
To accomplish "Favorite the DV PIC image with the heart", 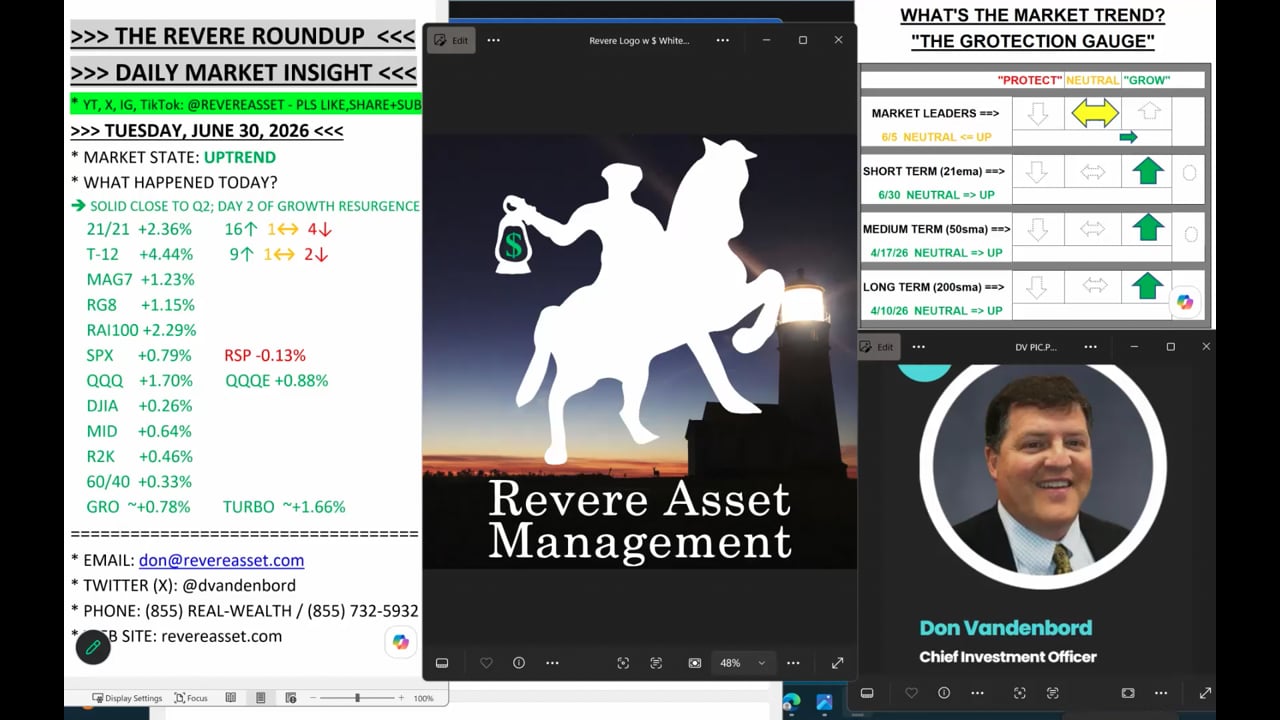I will pos(911,693).
